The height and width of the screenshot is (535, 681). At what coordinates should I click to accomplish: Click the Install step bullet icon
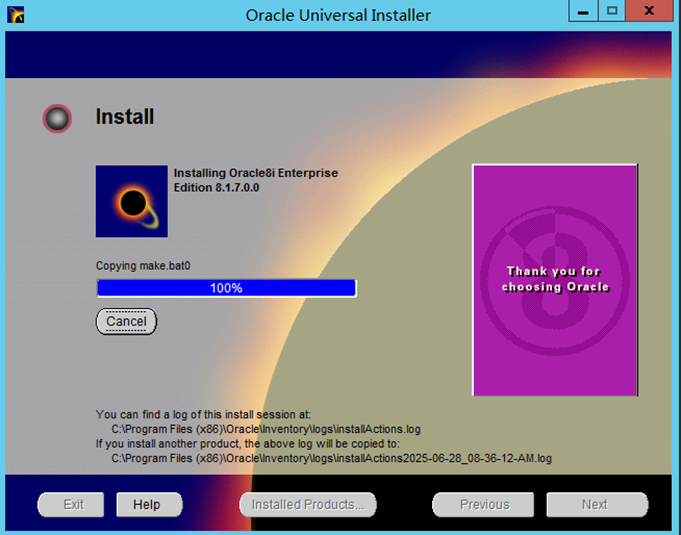(x=57, y=118)
